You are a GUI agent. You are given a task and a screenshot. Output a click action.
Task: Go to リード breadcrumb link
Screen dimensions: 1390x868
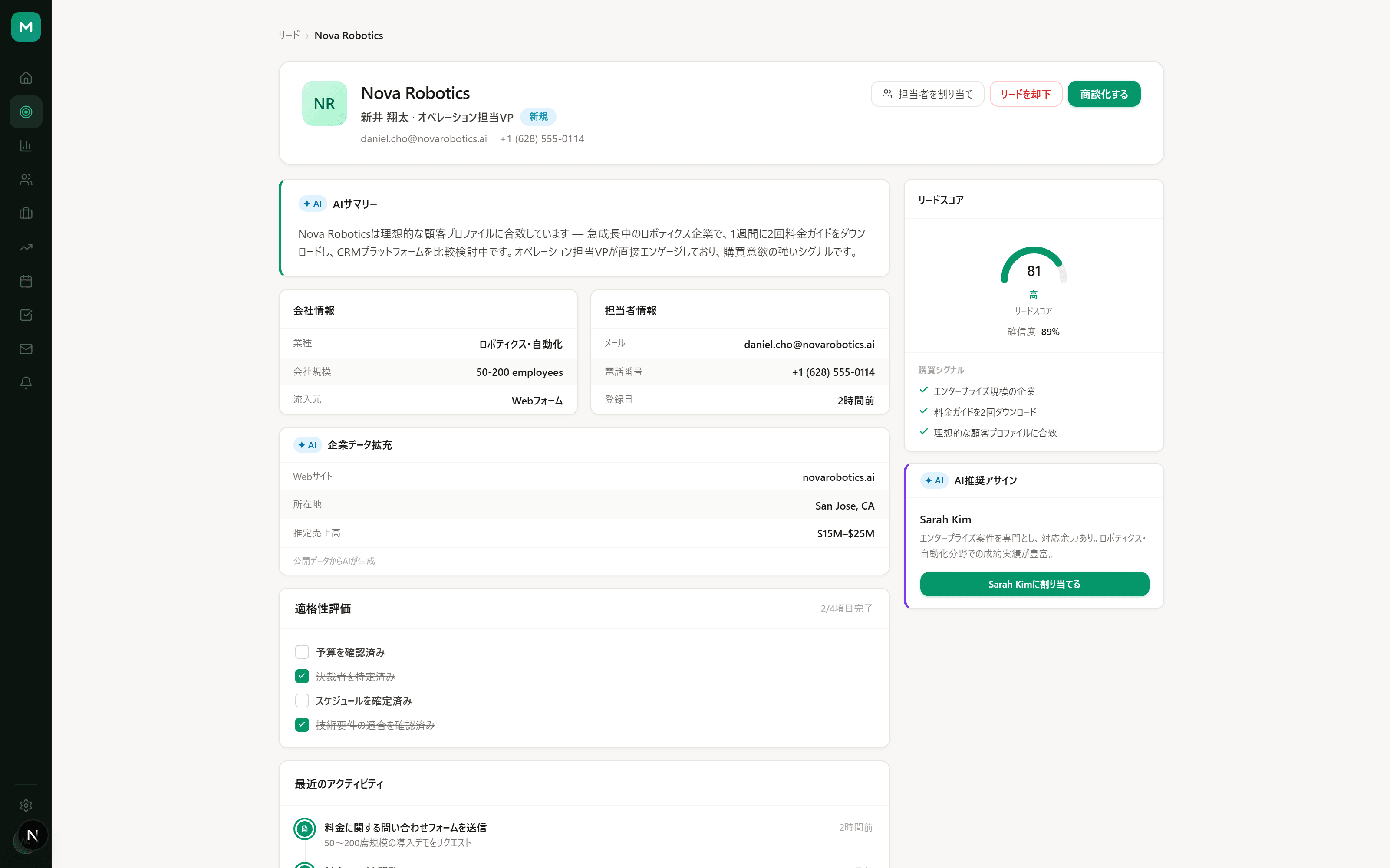pos(289,35)
